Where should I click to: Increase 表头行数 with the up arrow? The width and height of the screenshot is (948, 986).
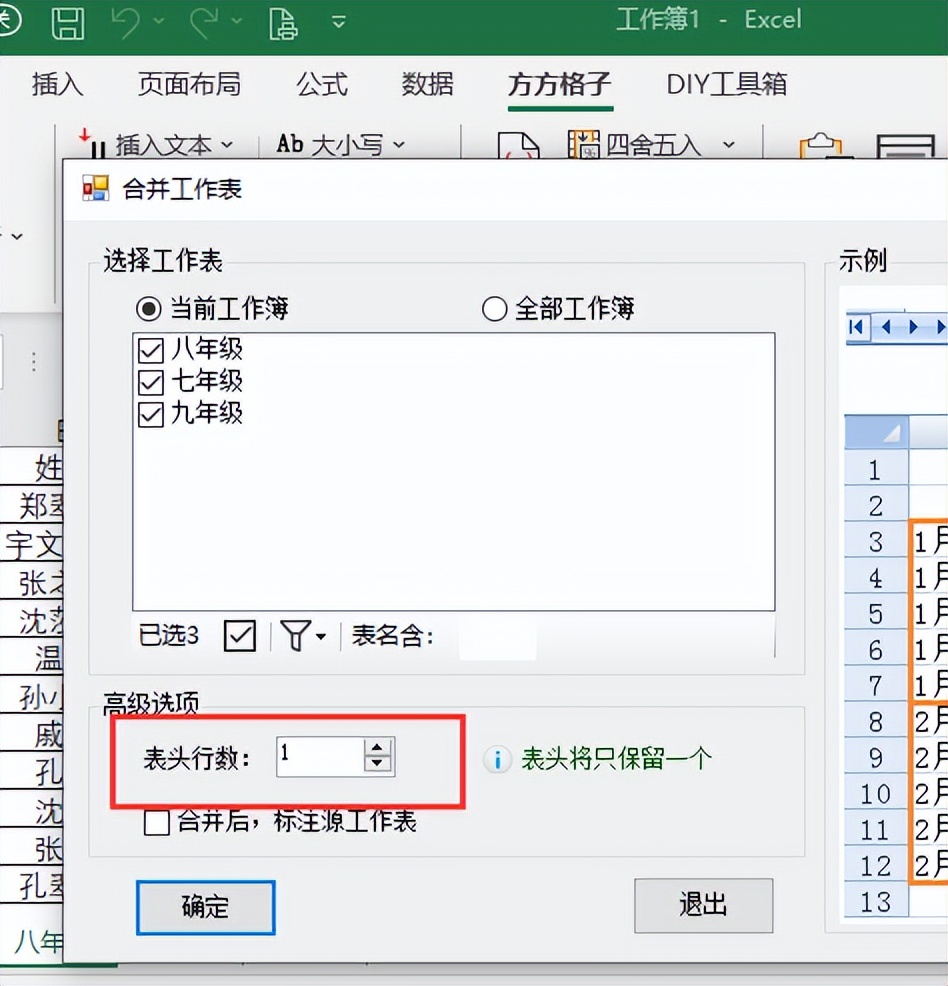pyautogui.click(x=377, y=748)
